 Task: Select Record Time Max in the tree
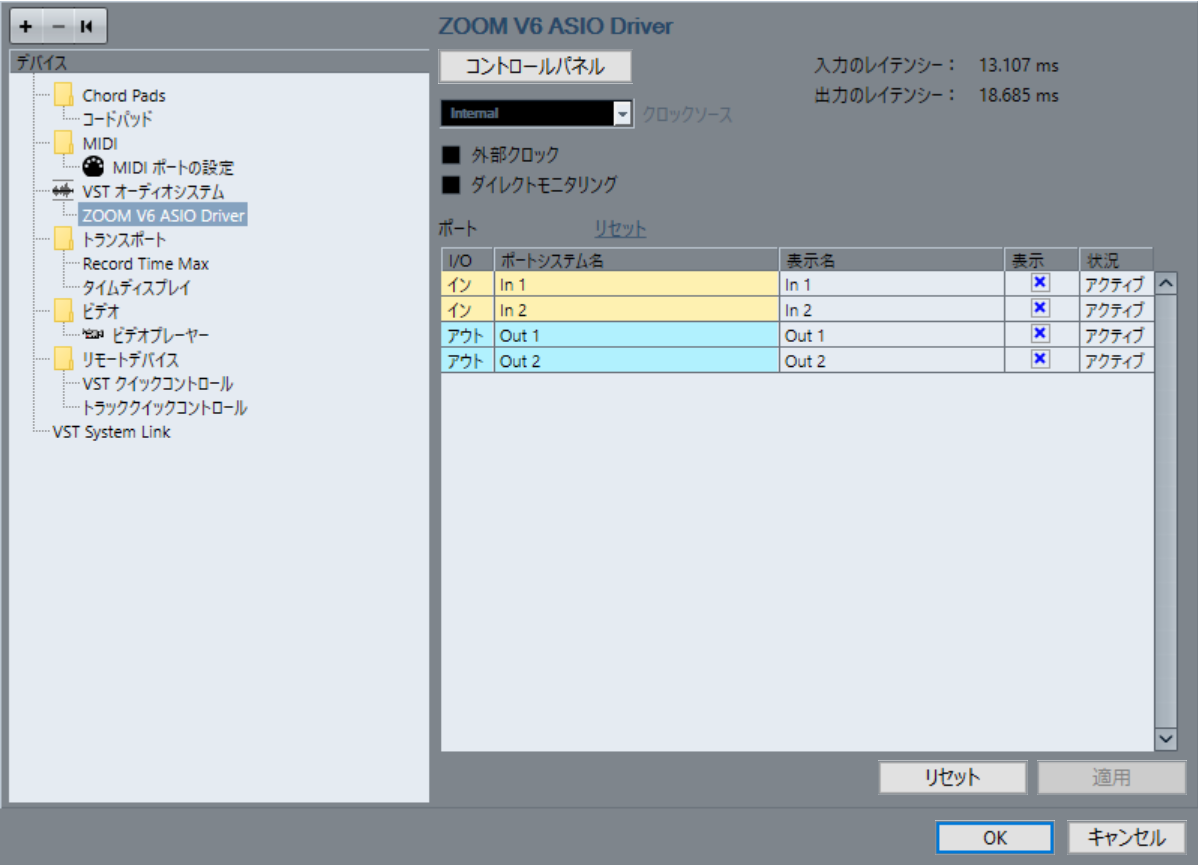pos(146,264)
